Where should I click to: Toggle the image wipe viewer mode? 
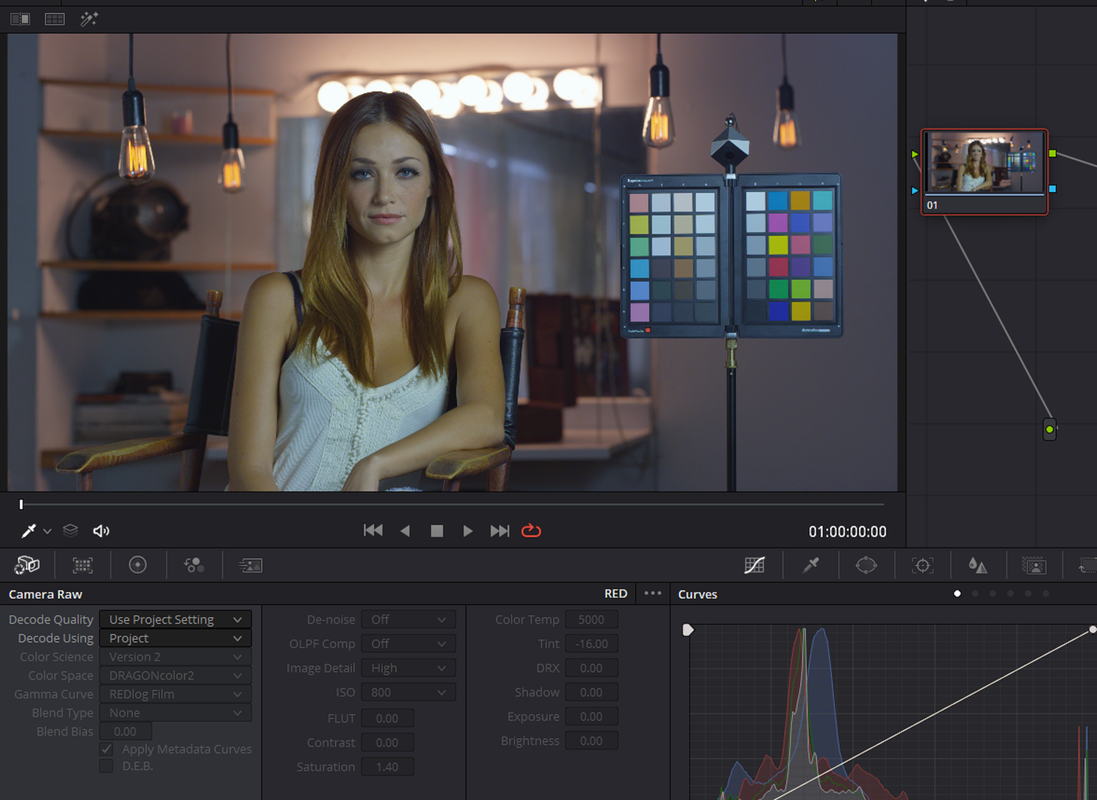pyautogui.click(x=20, y=19)
